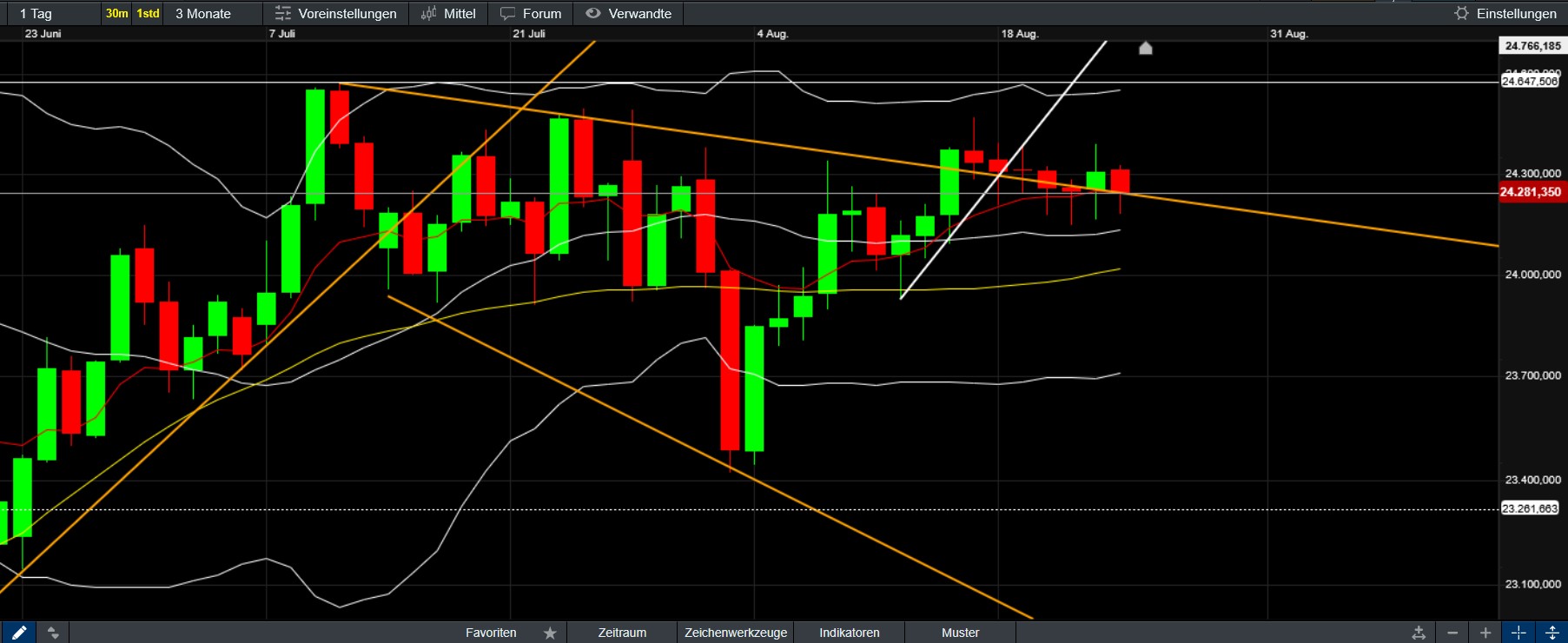Open the Mittel price type menu
The width and height of the screenshot is (1568, 643).
click(448, 13)
